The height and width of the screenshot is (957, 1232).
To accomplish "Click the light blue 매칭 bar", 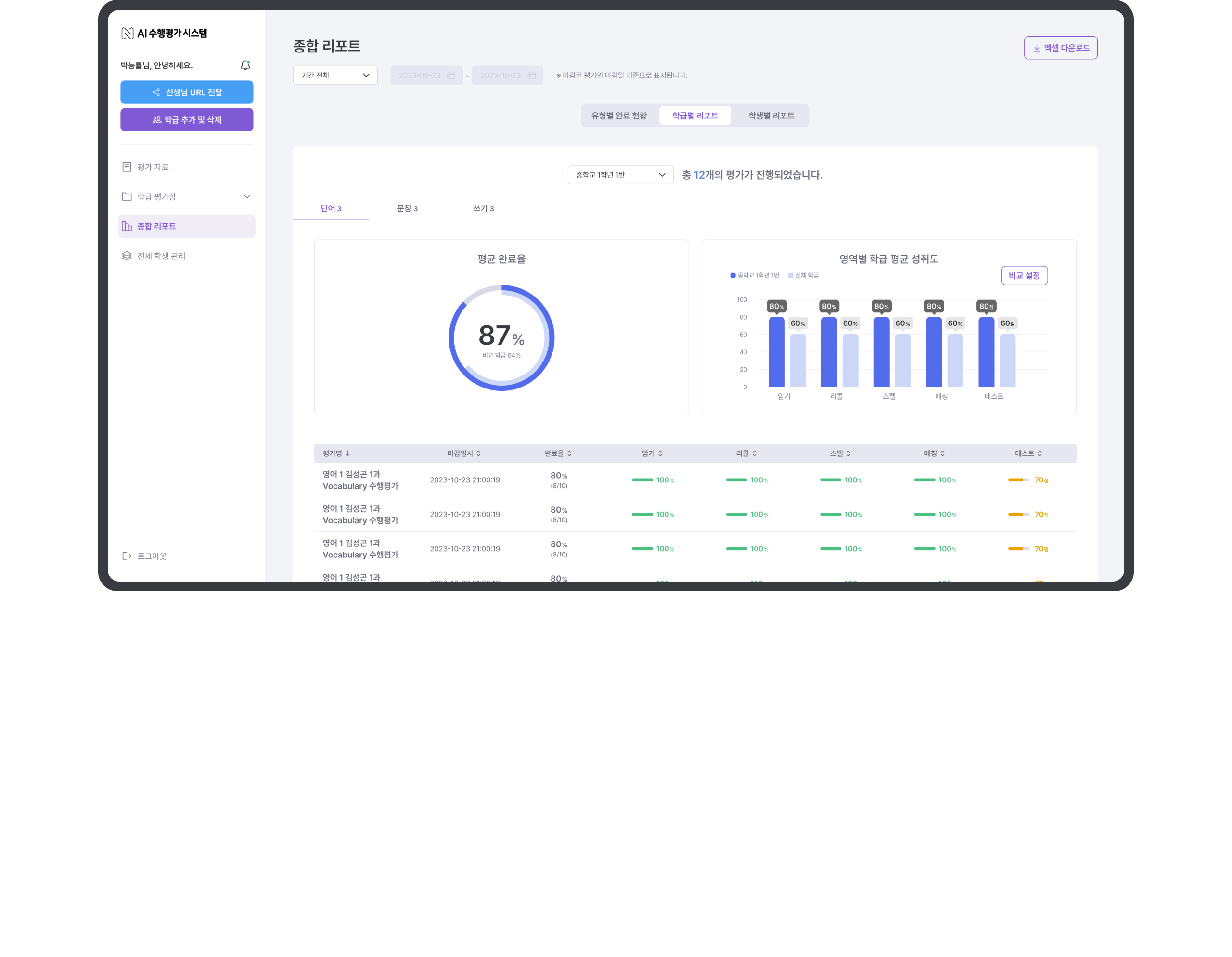I will [955, 361].
